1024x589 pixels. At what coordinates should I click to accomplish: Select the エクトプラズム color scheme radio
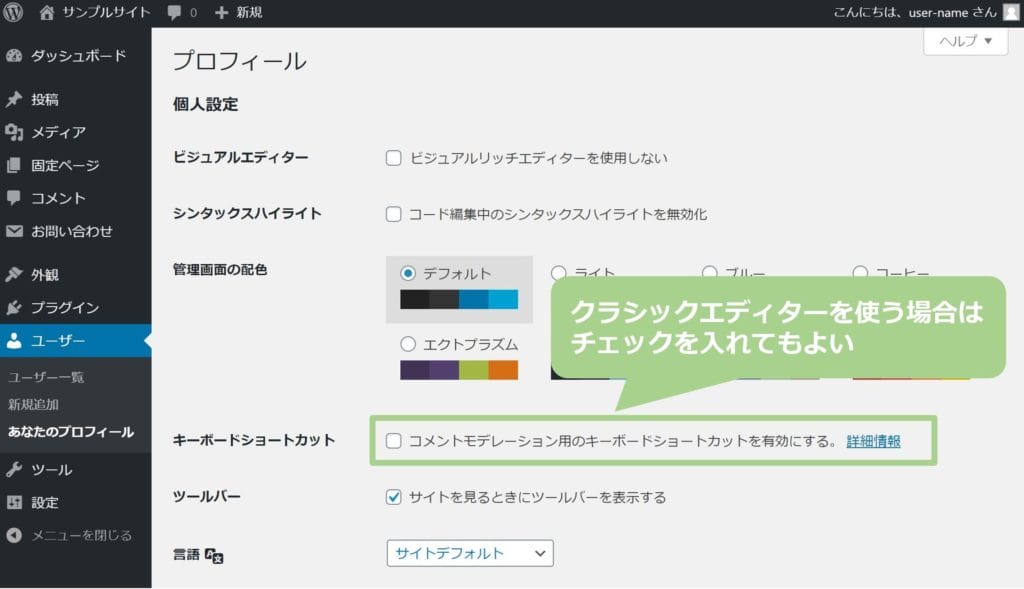coord(408,344)
